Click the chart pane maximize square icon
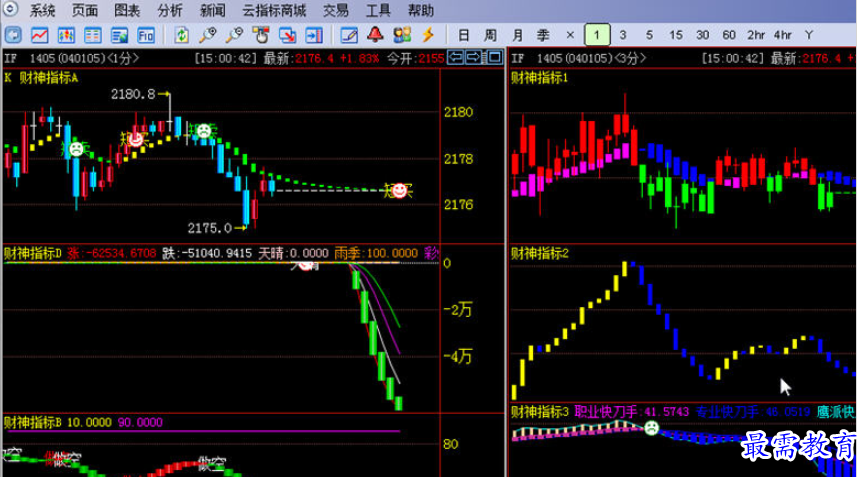 [x=494, y=57]
